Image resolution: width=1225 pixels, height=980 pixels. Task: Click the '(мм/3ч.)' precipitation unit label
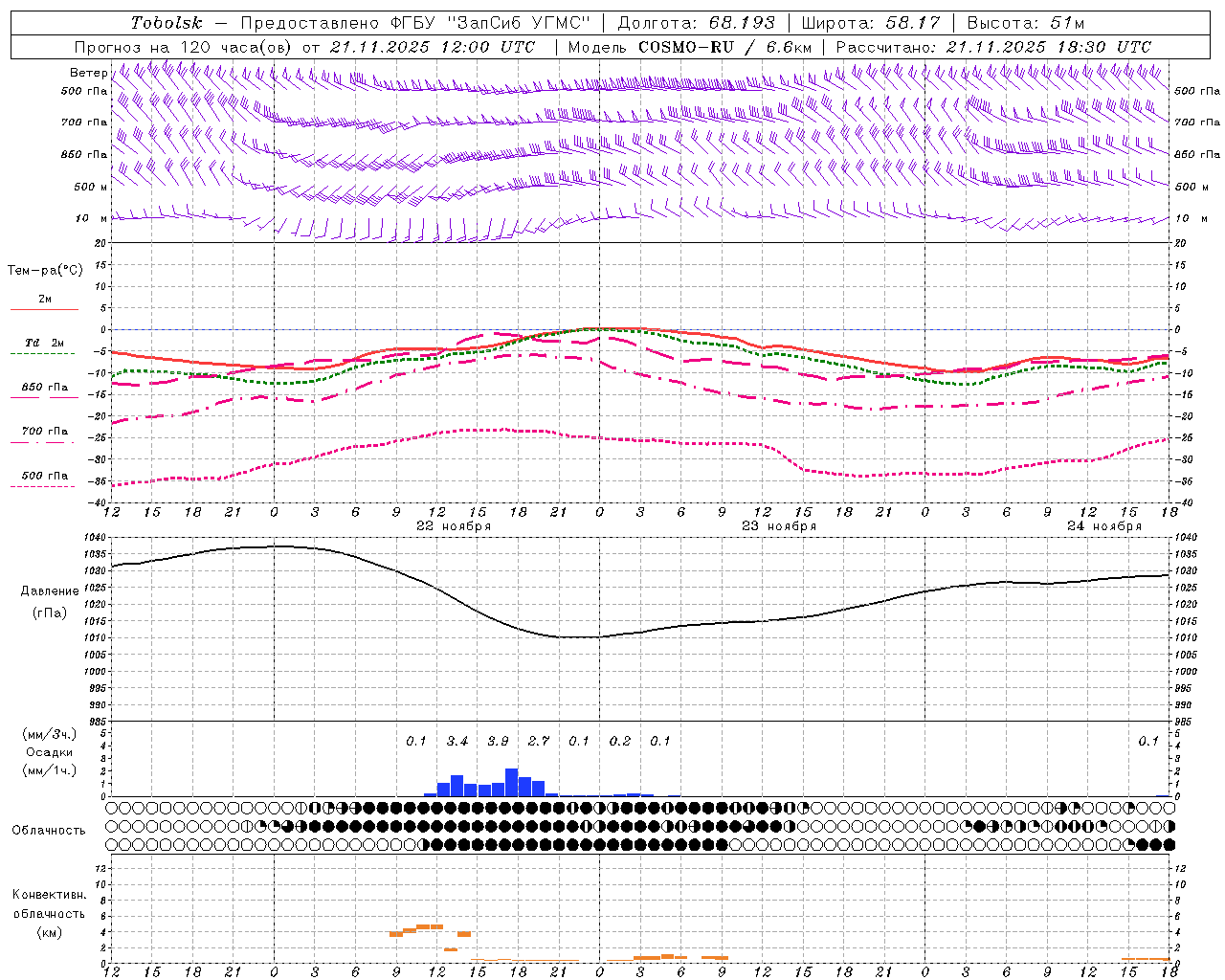coord(50,734)
